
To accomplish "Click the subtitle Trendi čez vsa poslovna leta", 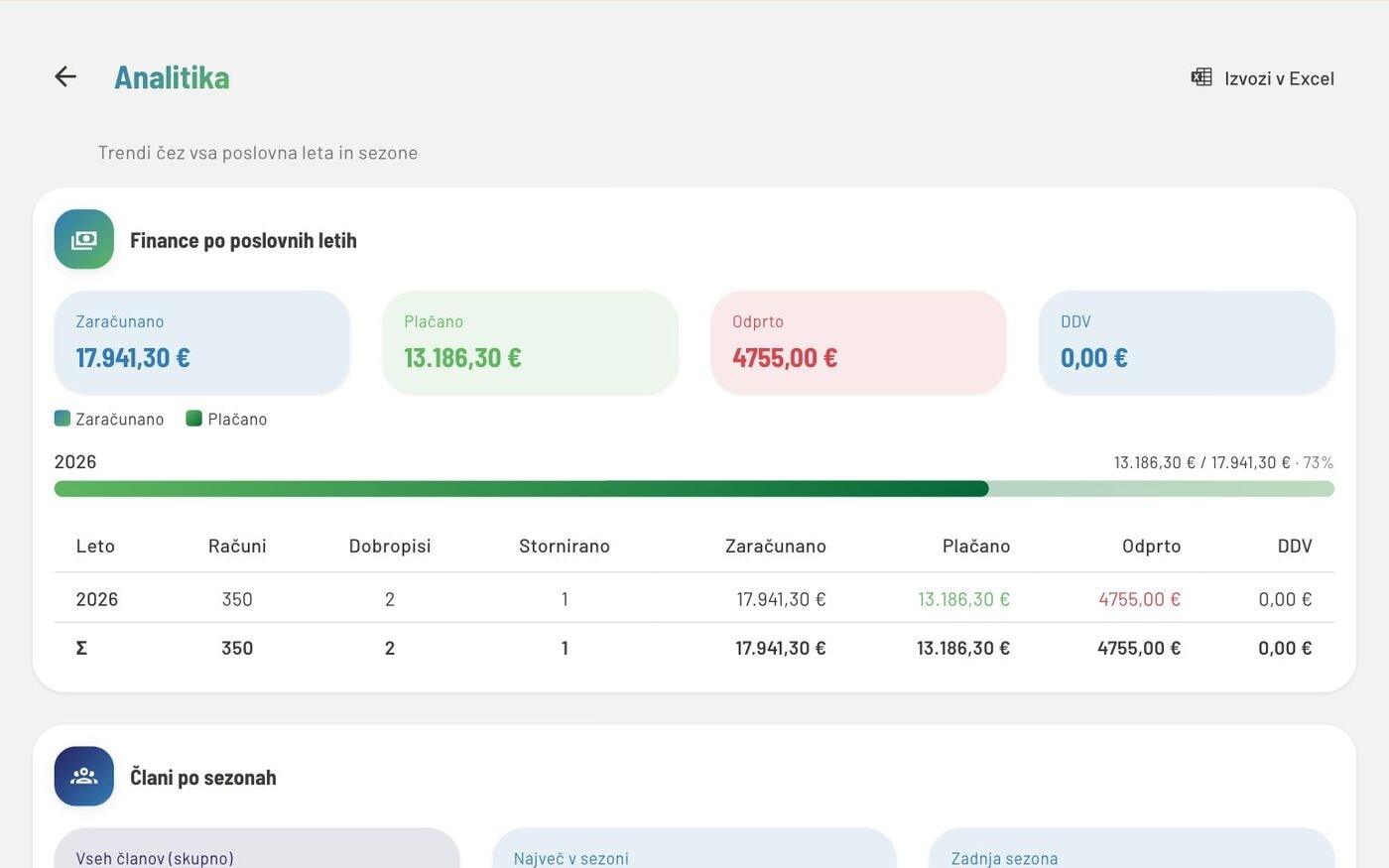I will [258, 153].
